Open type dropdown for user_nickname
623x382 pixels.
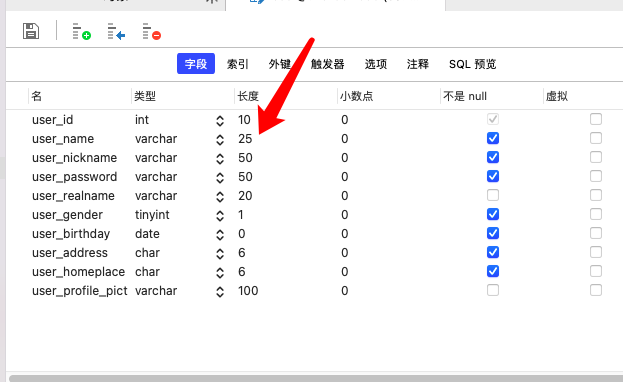tap(220, 159)
